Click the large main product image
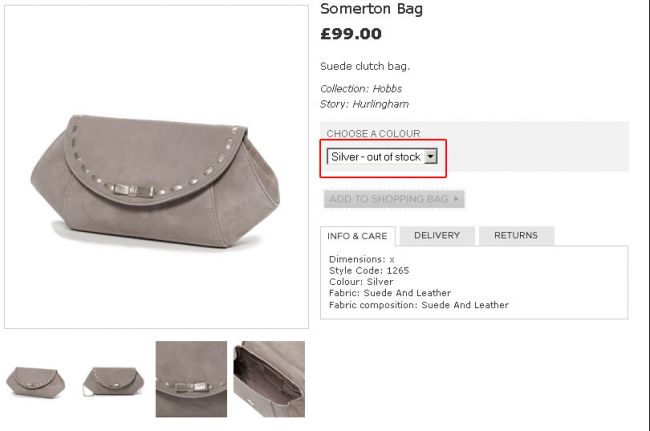 pos(156,168)
